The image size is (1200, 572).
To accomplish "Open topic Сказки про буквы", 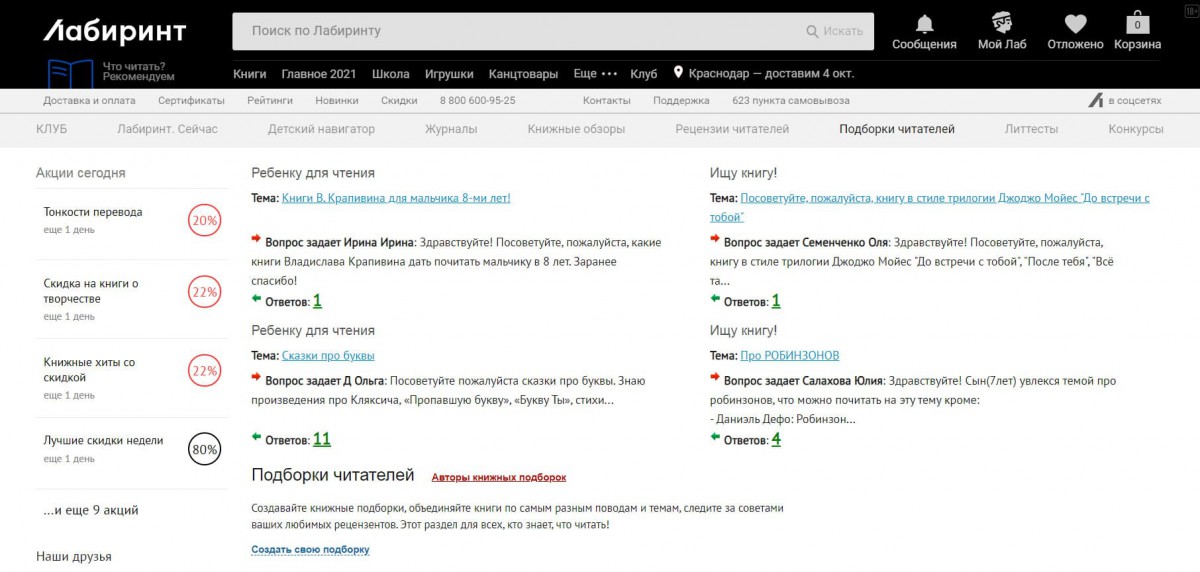I will pyautogui.click(x=328, y=355).
